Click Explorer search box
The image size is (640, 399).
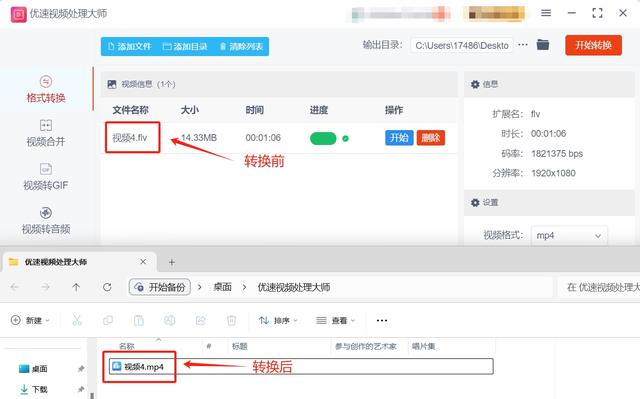click(598, 287)
